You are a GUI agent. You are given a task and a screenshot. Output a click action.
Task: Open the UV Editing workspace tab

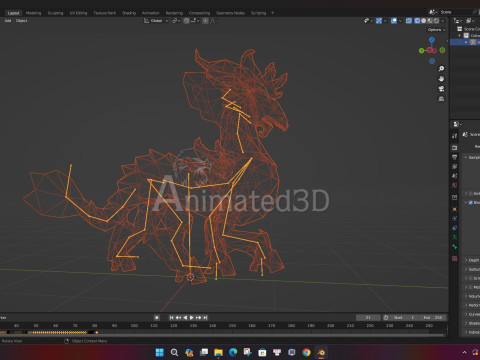click(78, 13)
